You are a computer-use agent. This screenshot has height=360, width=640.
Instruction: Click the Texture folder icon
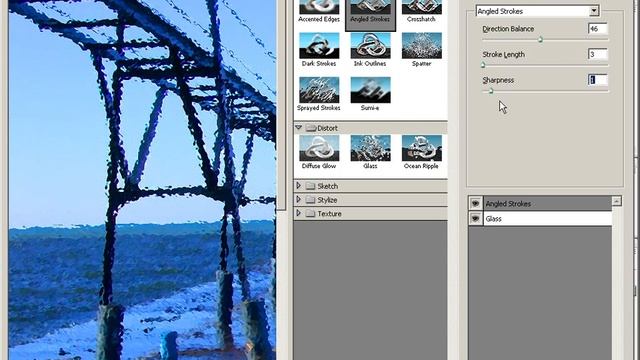[x=311, y=213]
